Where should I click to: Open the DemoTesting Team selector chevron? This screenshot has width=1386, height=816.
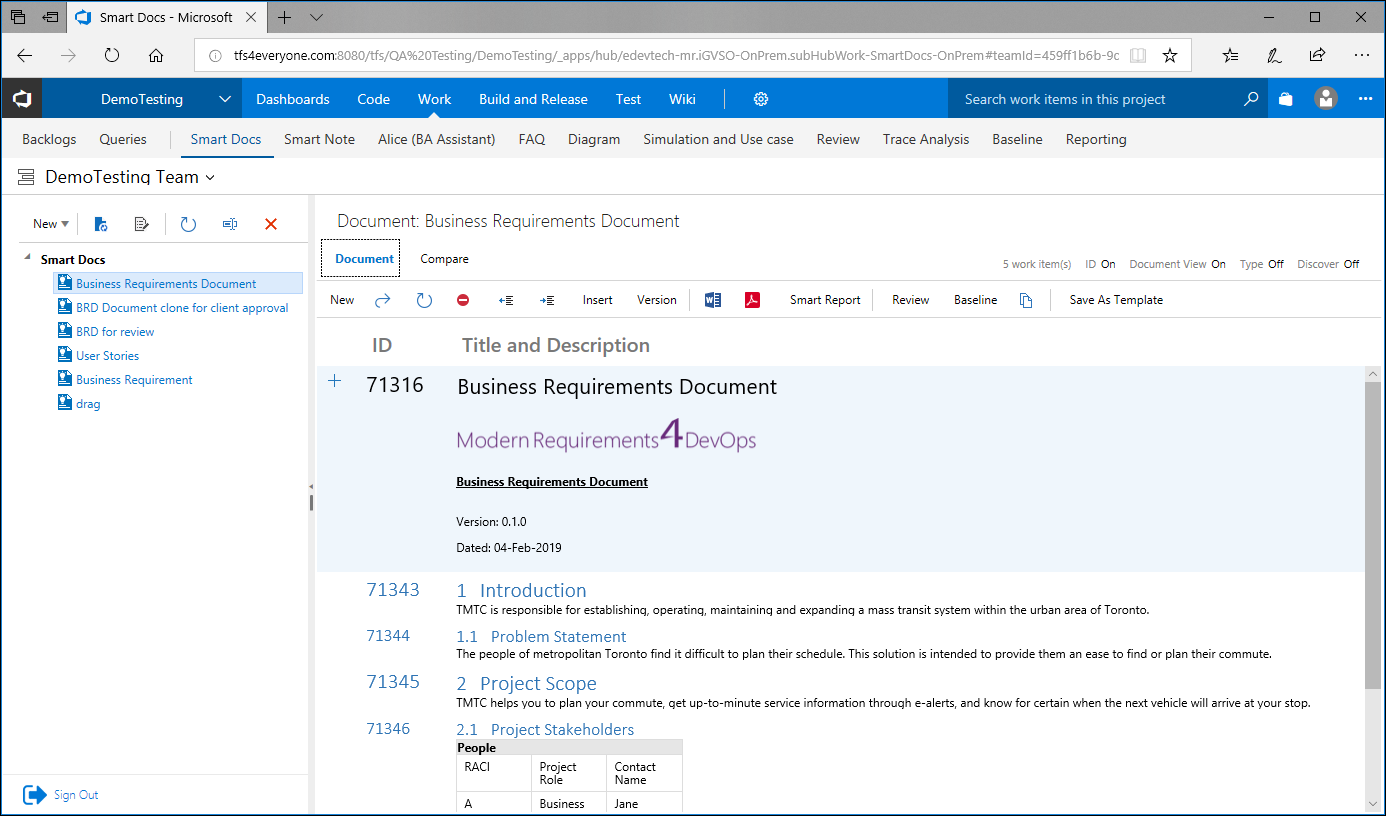click(x=210, y=178)
